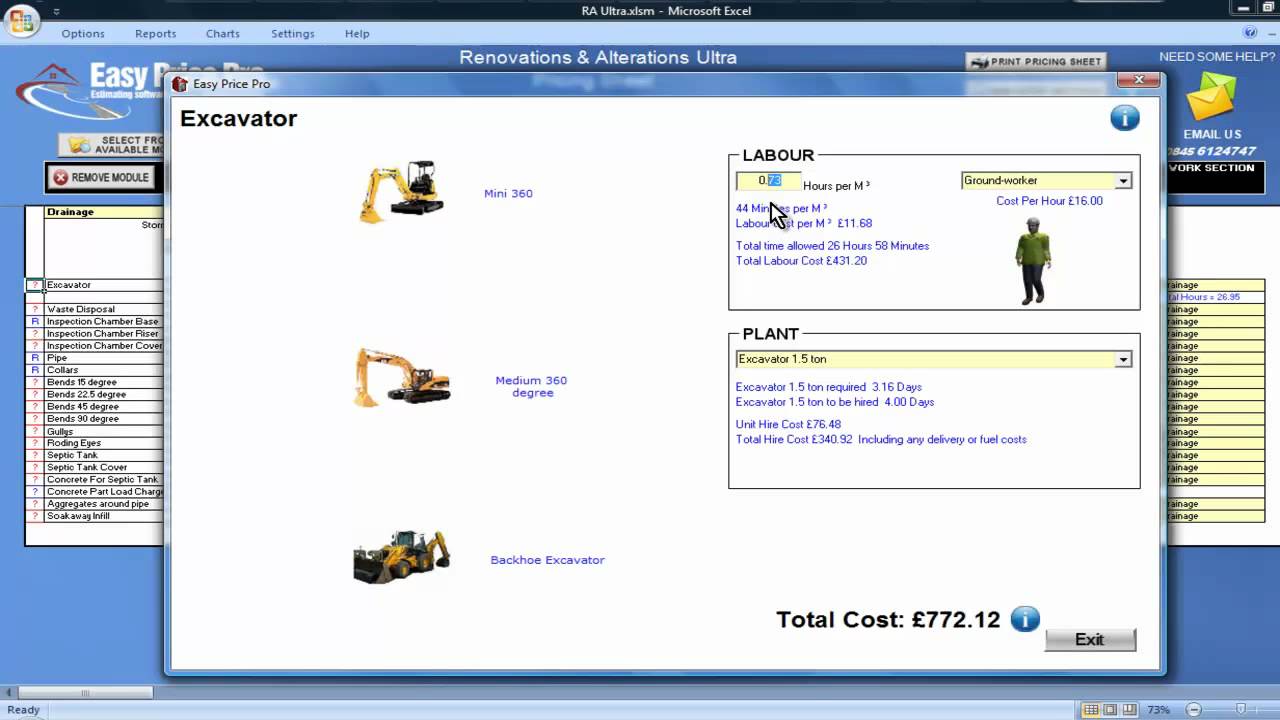Click the Septic Tank Cover row
This screenshot has width=1280, height=720.
[x=104, y=467]
